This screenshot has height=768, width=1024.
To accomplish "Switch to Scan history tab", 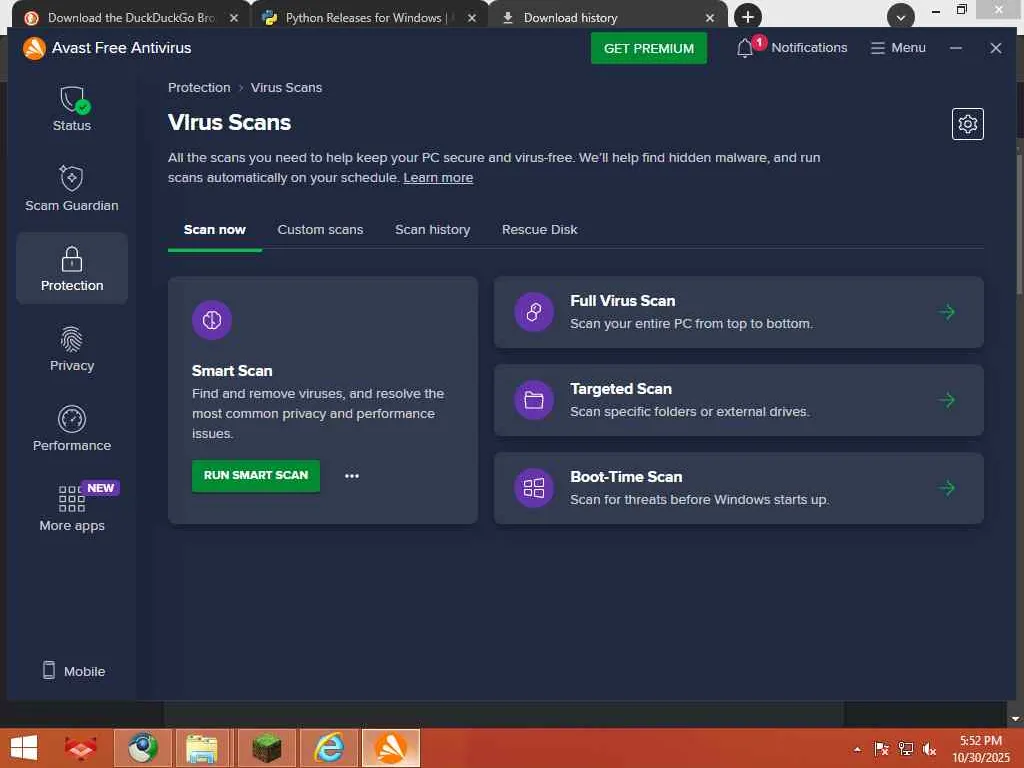I will (x=432, y=230).
